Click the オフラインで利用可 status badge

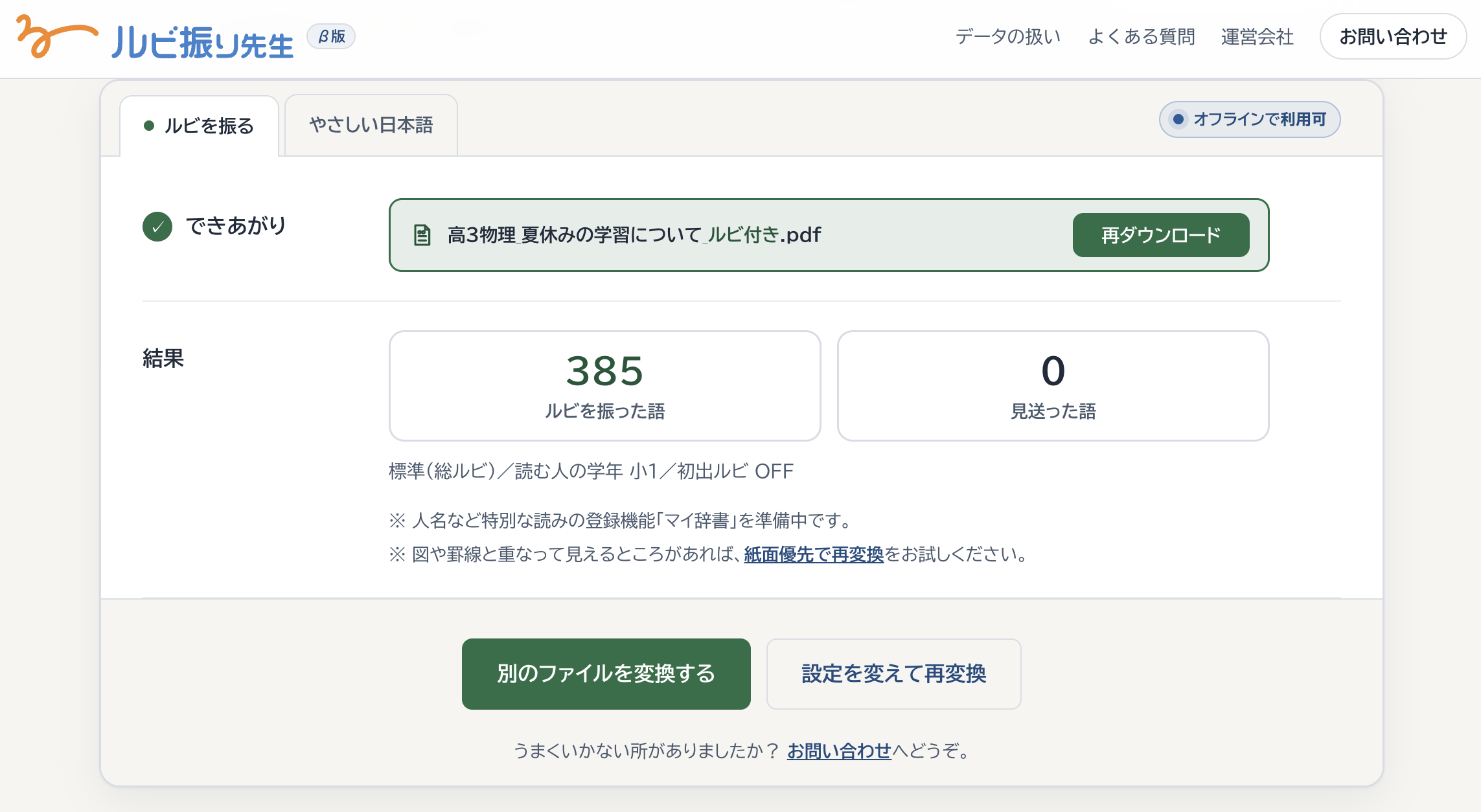(x=1250, y=119)
